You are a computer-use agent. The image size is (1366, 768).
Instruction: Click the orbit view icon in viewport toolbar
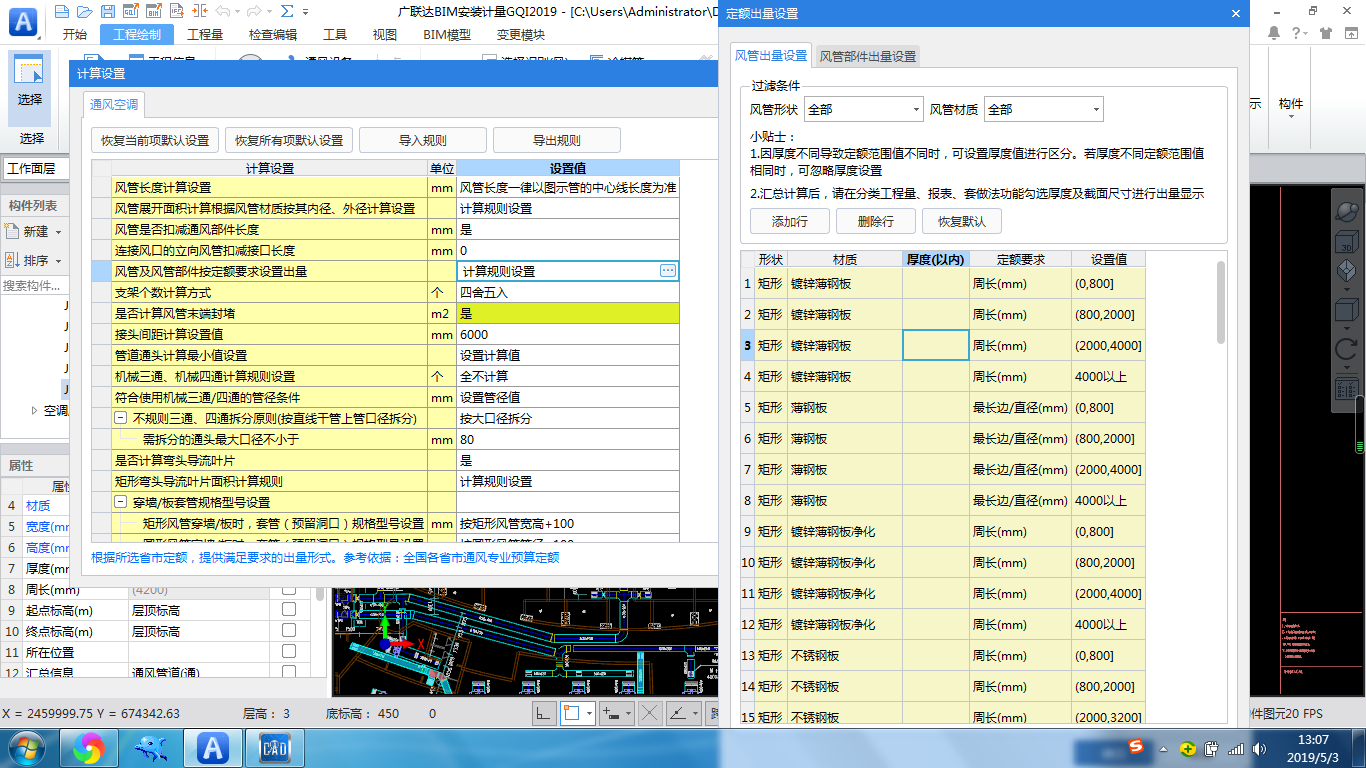click(x=1346, y=211)
